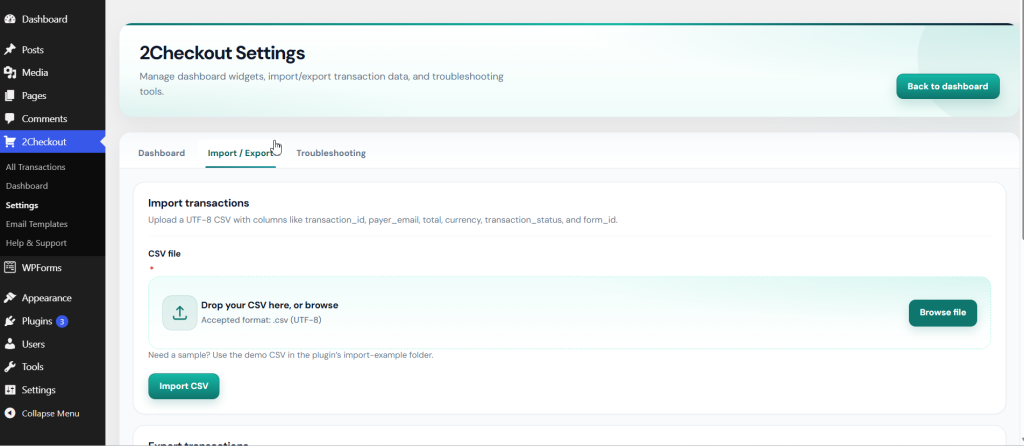Click the Settings sliders icon in sidebar
This screenshot has height=446, width=1024.
pos(10,390)
